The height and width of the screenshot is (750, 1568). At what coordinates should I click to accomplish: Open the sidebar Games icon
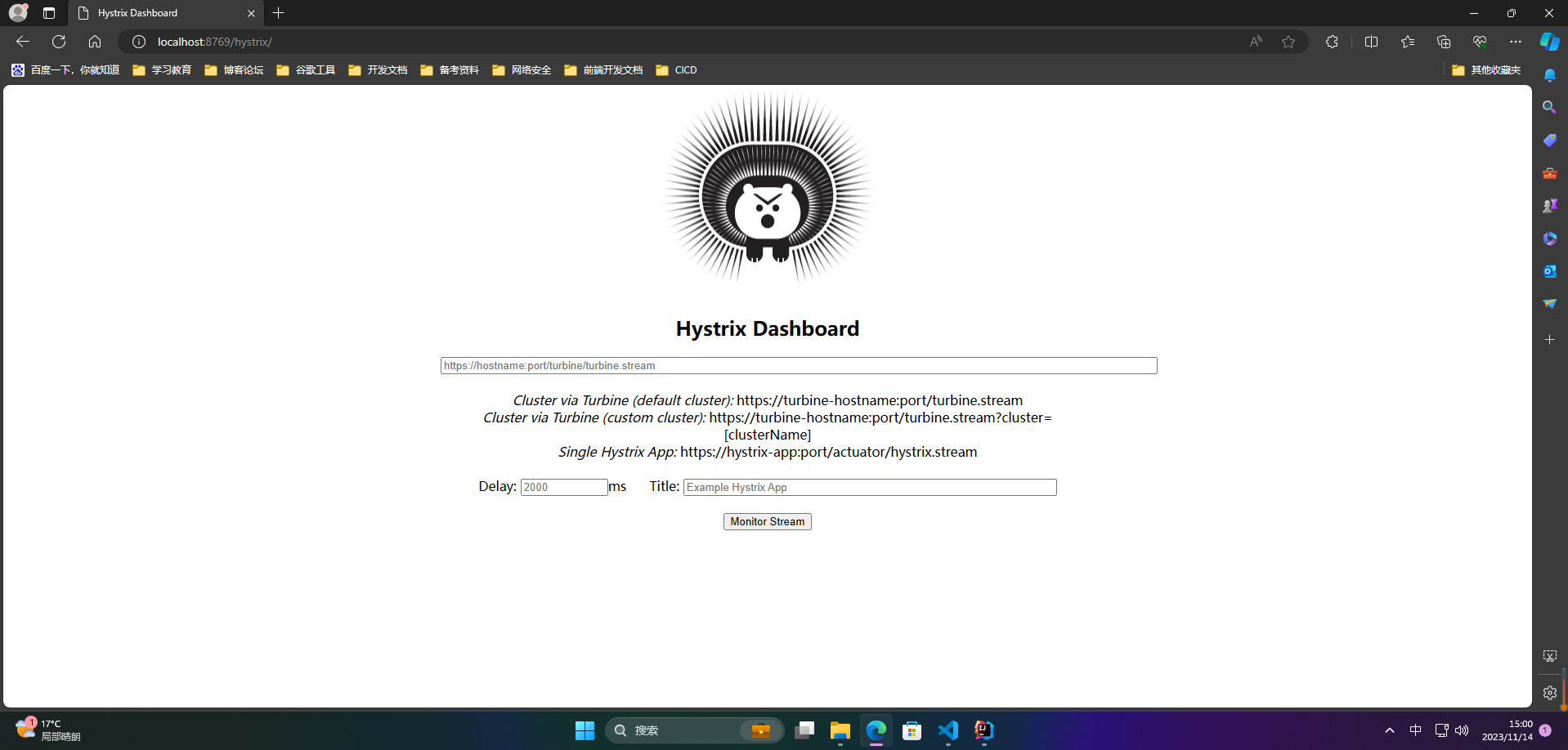coord(1549,206)
